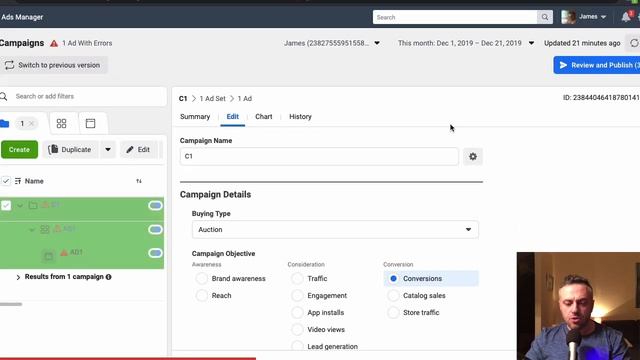640x360 pixels.
Task: Switch to ad sets grid icon tab
Action: click(61, 123)
